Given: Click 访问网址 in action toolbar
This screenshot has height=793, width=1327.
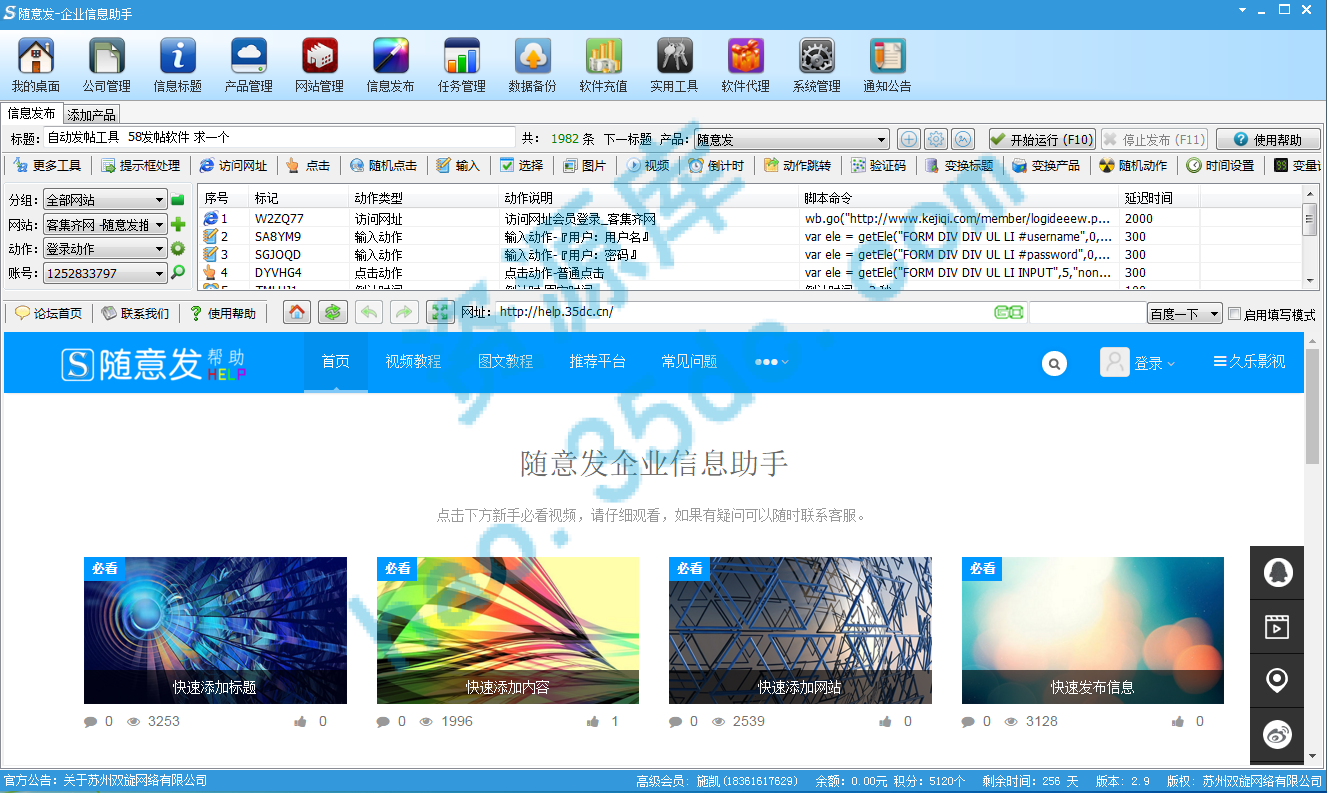Looking at the screenshot, I should pyautogui.click(x=233, y=165).
